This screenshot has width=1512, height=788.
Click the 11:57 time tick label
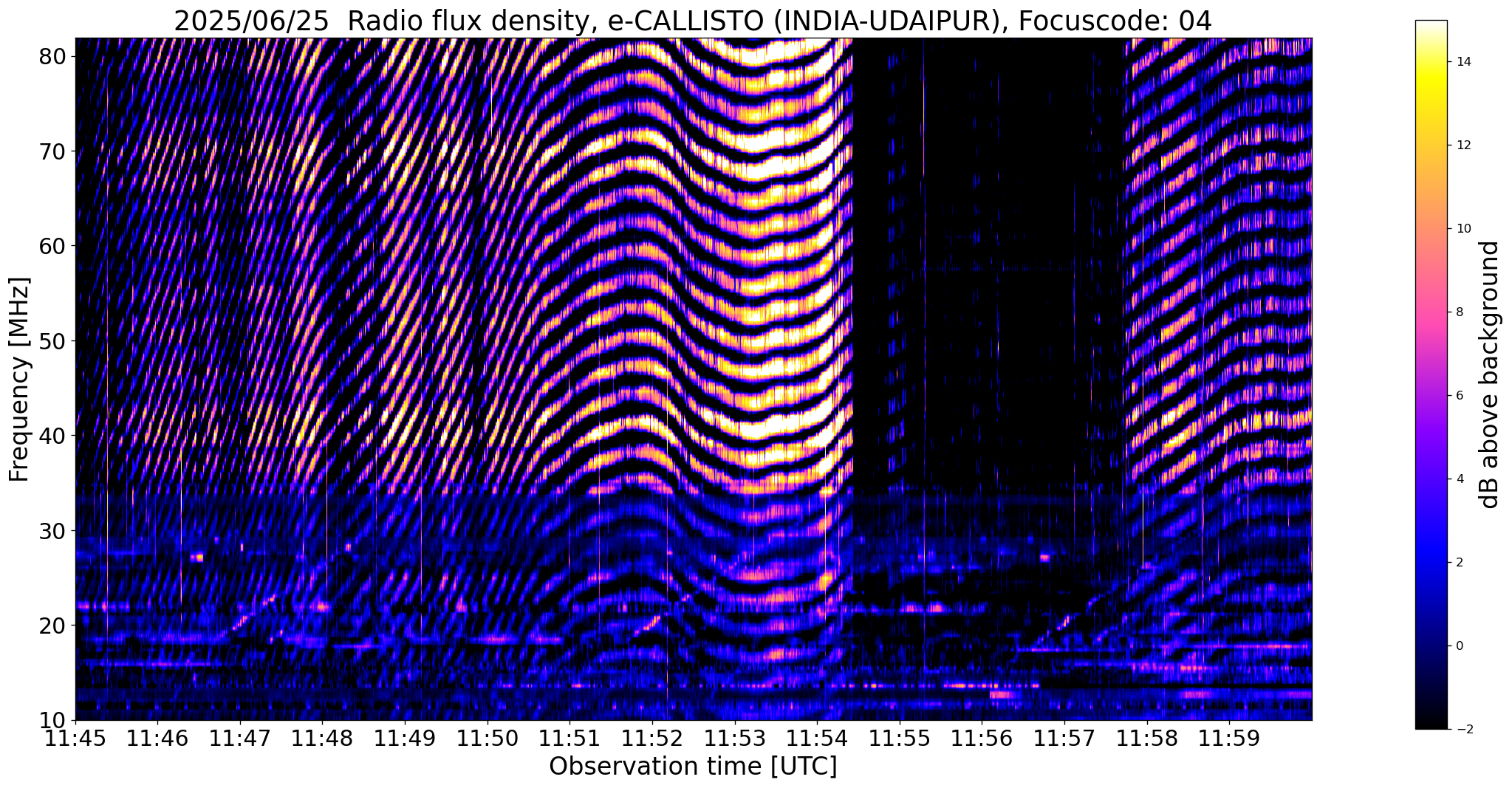click(1064, 739)
